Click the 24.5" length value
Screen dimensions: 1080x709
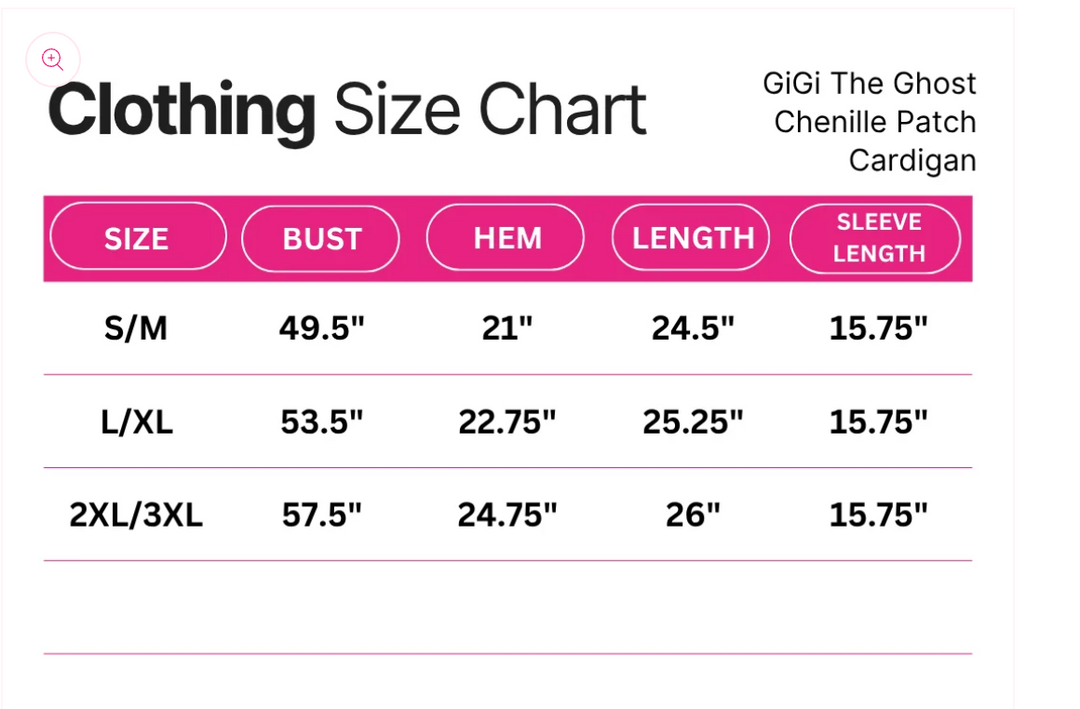click(x=693, y=328)
